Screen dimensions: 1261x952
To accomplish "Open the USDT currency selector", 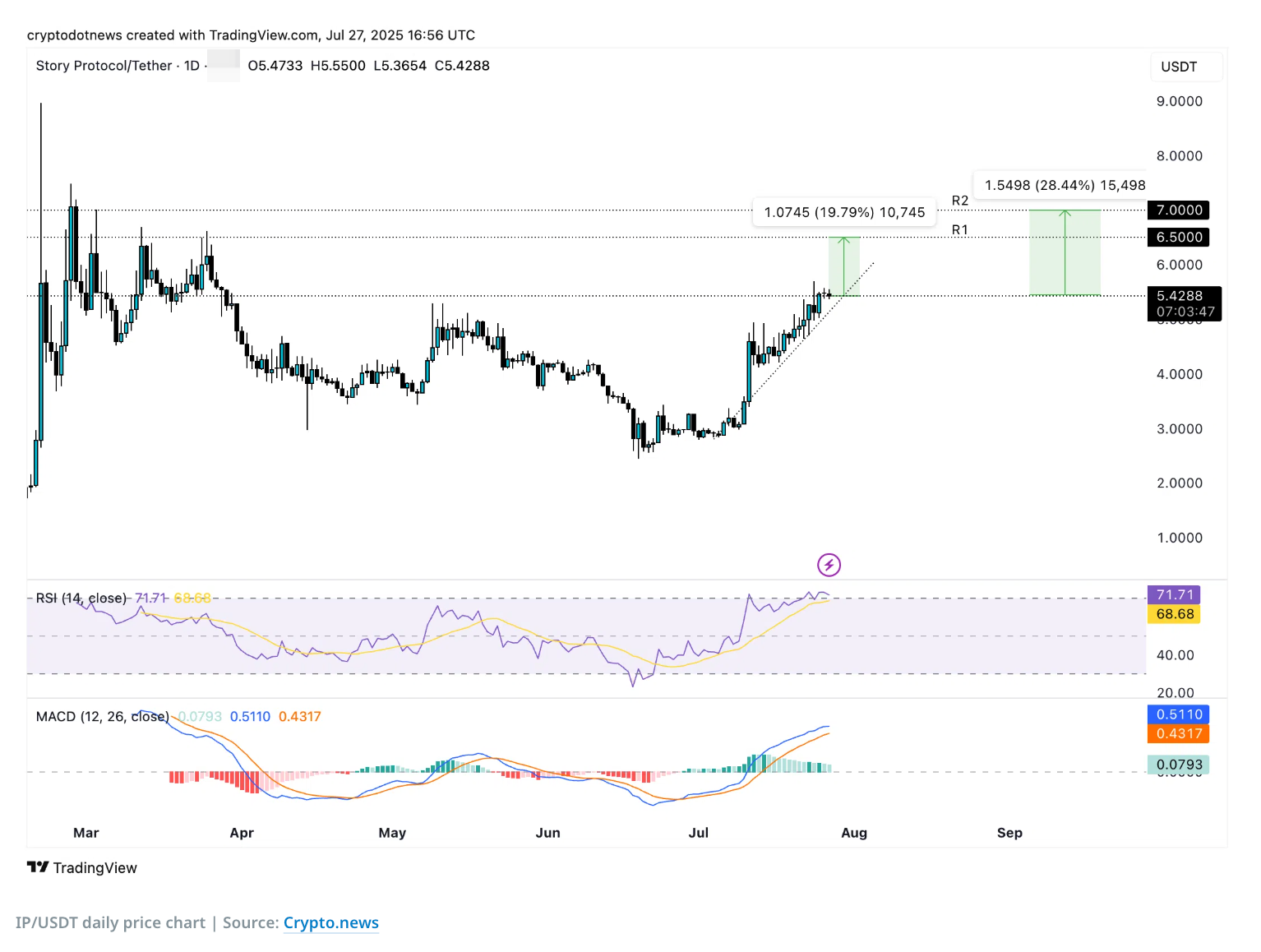I will (x=1179, y=67).
